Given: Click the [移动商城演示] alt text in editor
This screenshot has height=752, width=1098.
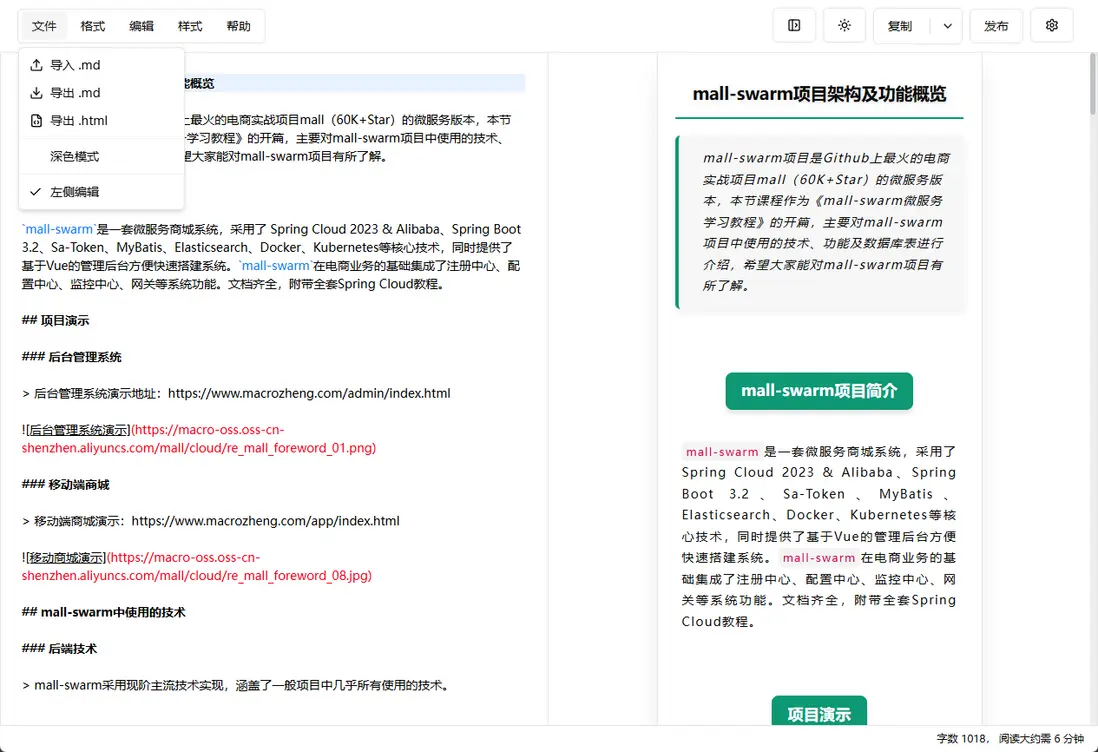Looking at the screenshot, I should 67,557.
